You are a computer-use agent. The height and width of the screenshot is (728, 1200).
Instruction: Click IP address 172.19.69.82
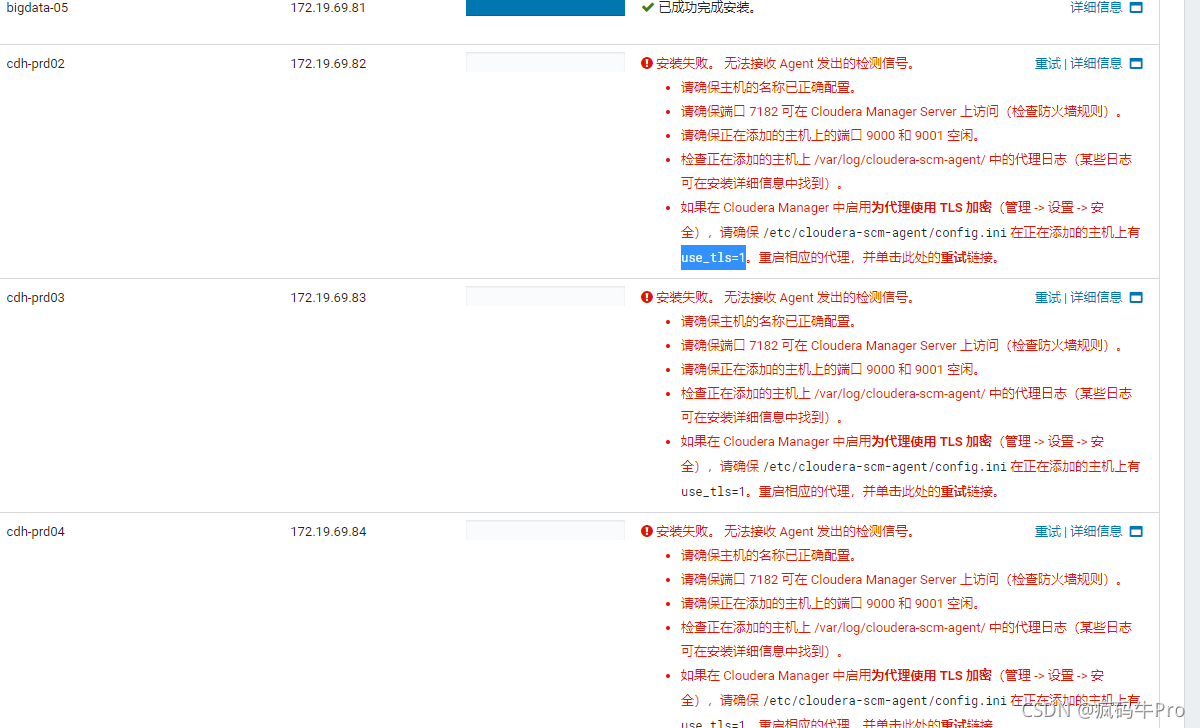tap(328, 63)
